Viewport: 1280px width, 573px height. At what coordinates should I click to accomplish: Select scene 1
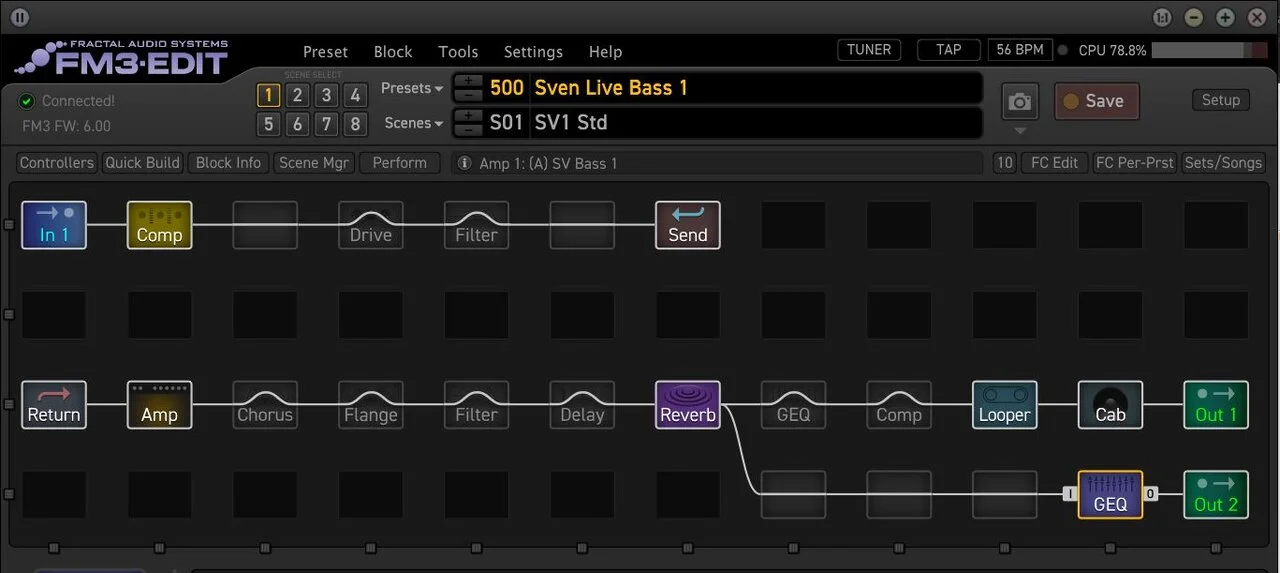tap(268, 95)
